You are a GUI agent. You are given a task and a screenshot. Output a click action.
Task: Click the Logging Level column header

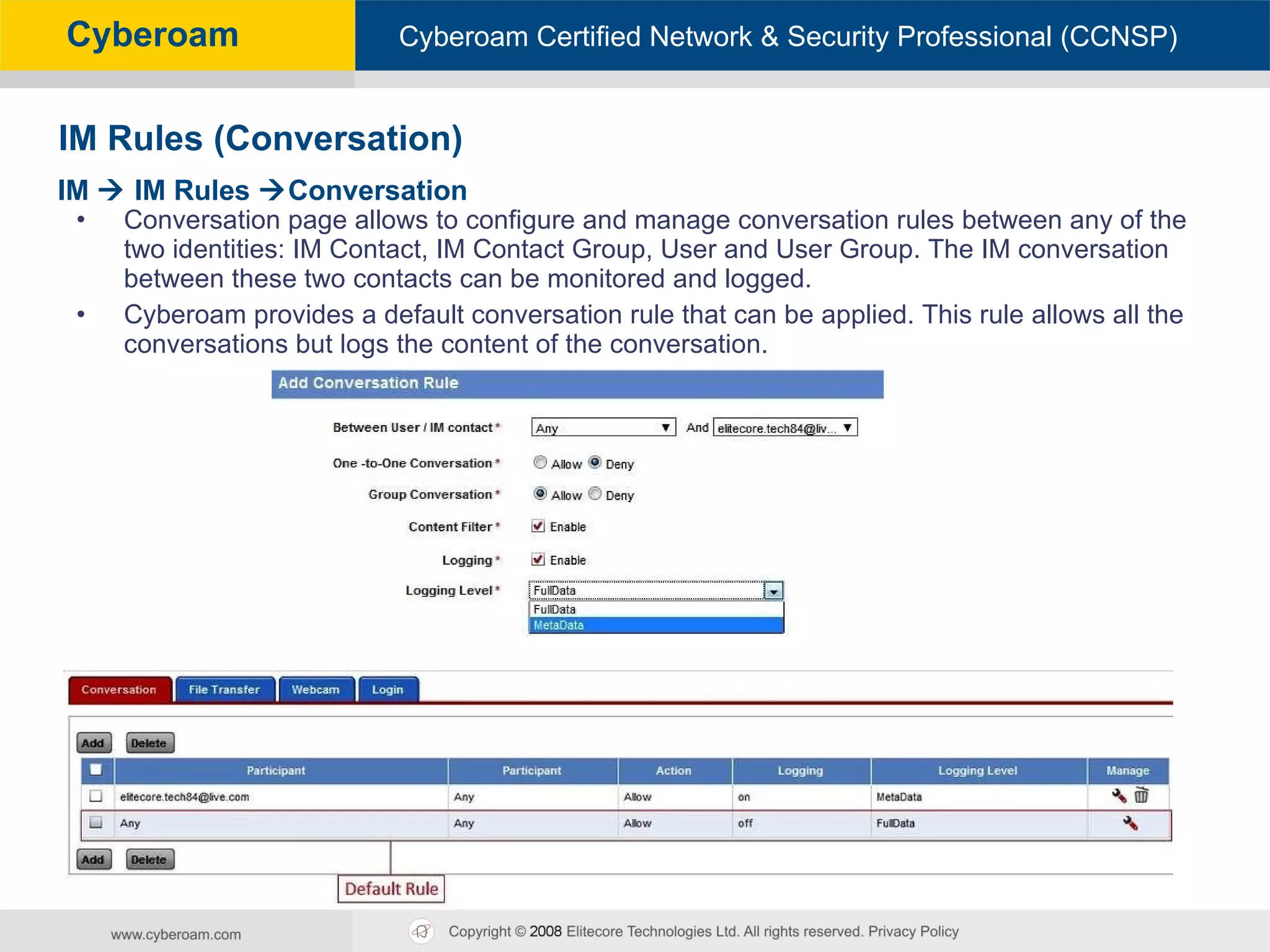point(979,770)
